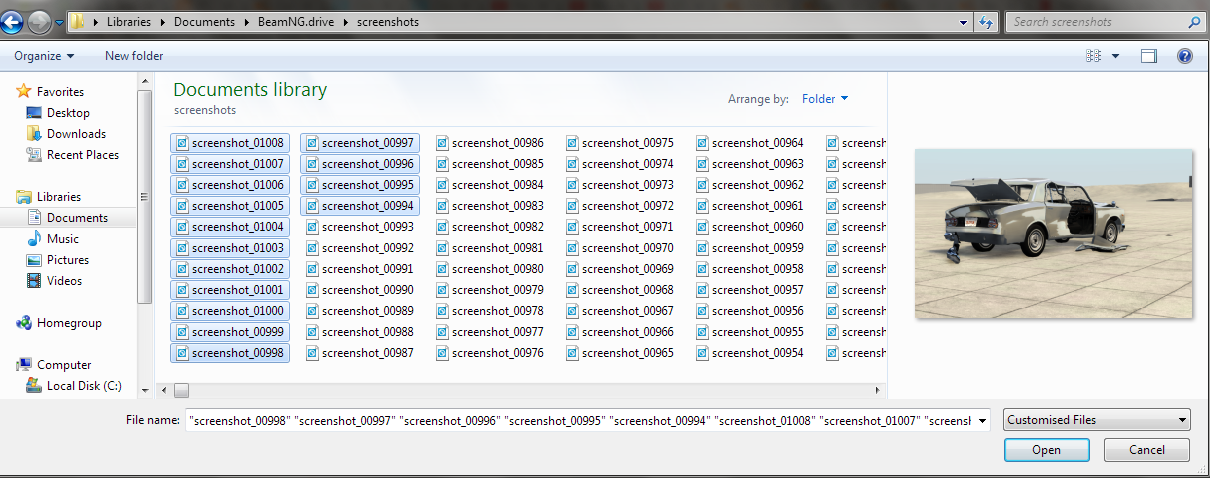
Task: Open Homegroup in navigation pane
Action: coord(69,323)
